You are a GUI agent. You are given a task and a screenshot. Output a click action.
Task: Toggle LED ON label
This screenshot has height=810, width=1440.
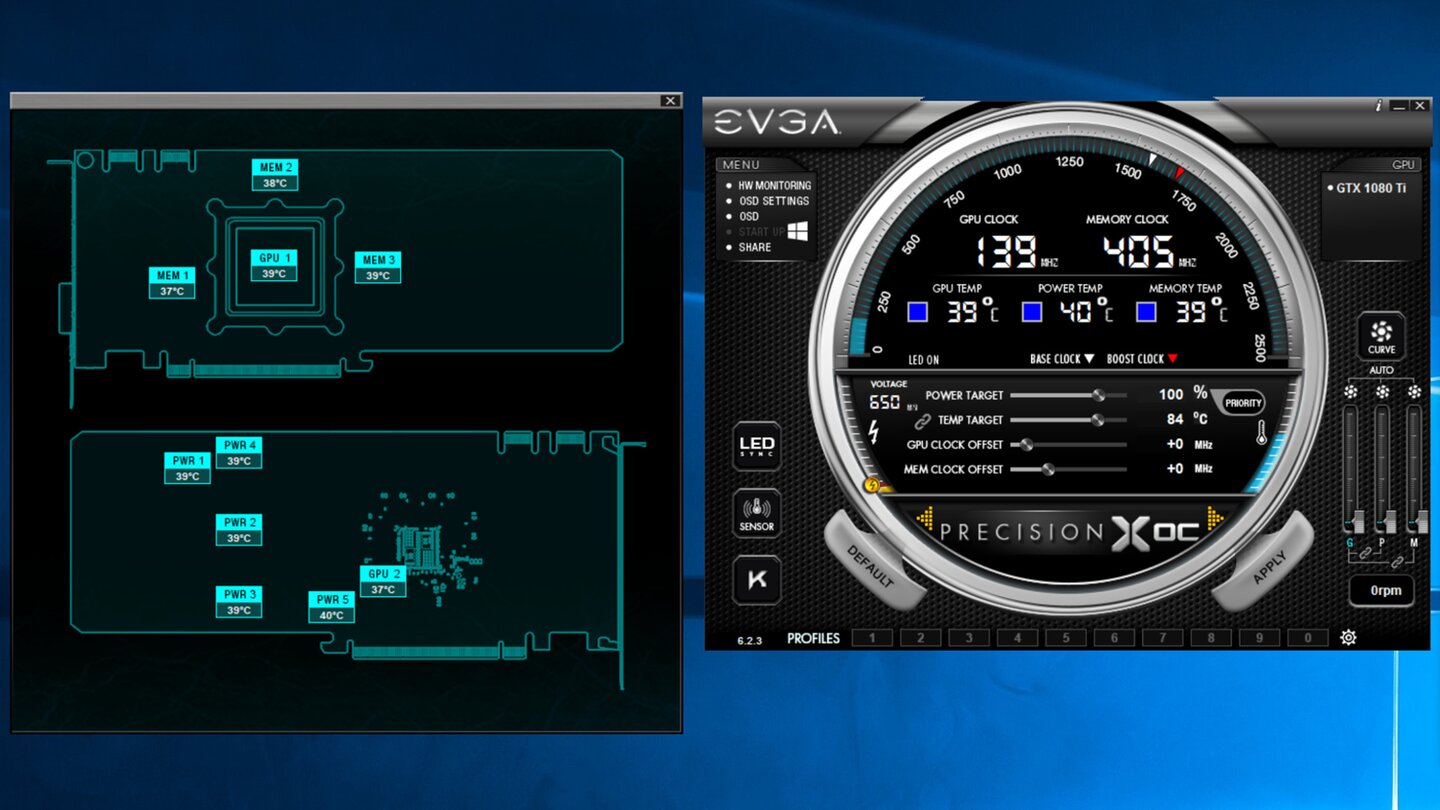click(x=923, y=360)
